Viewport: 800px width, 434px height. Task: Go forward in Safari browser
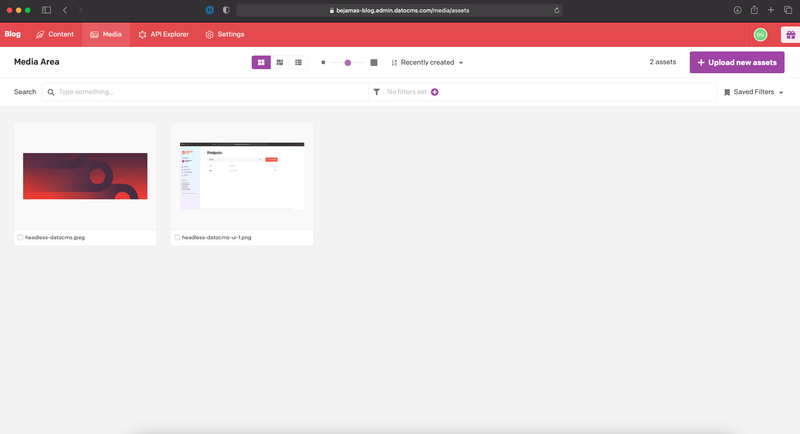[x=81, y=10]
